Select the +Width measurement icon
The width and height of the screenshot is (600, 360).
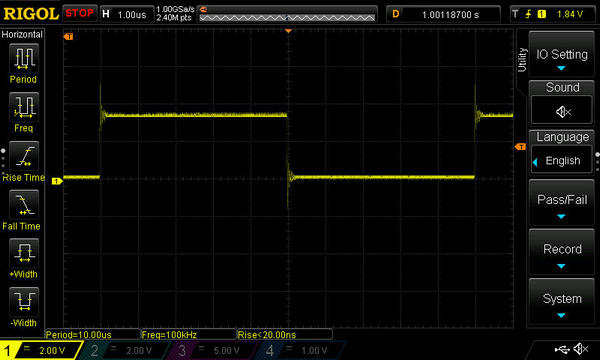click(x=24, y=253)
